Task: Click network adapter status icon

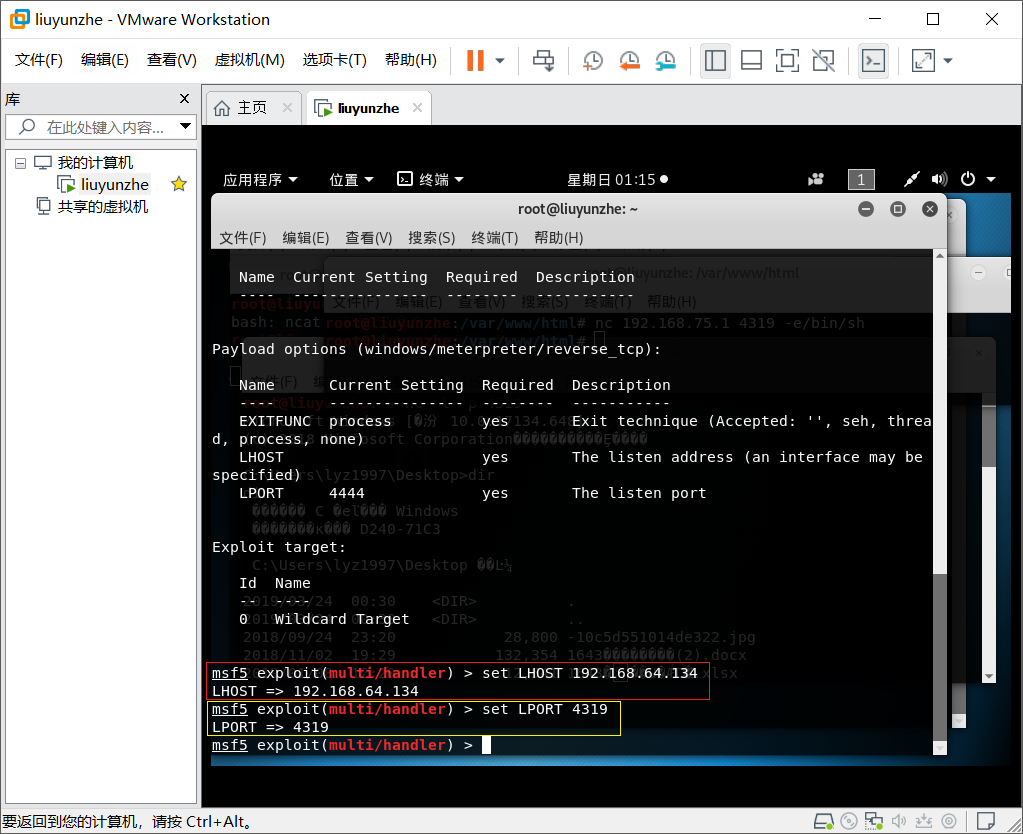Action: 874,821
